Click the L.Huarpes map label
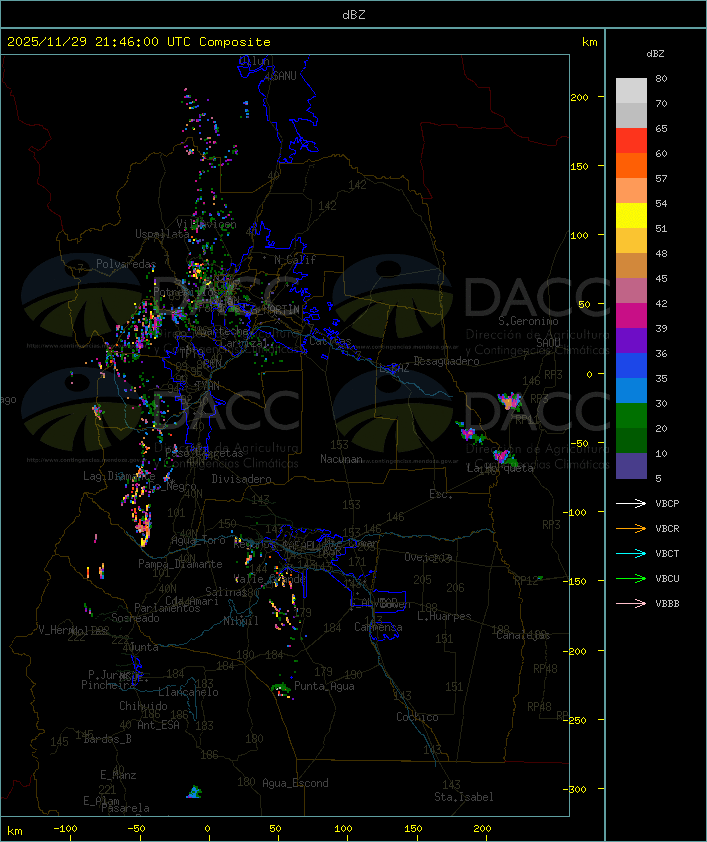707x842 pixels. coord(444,616)
